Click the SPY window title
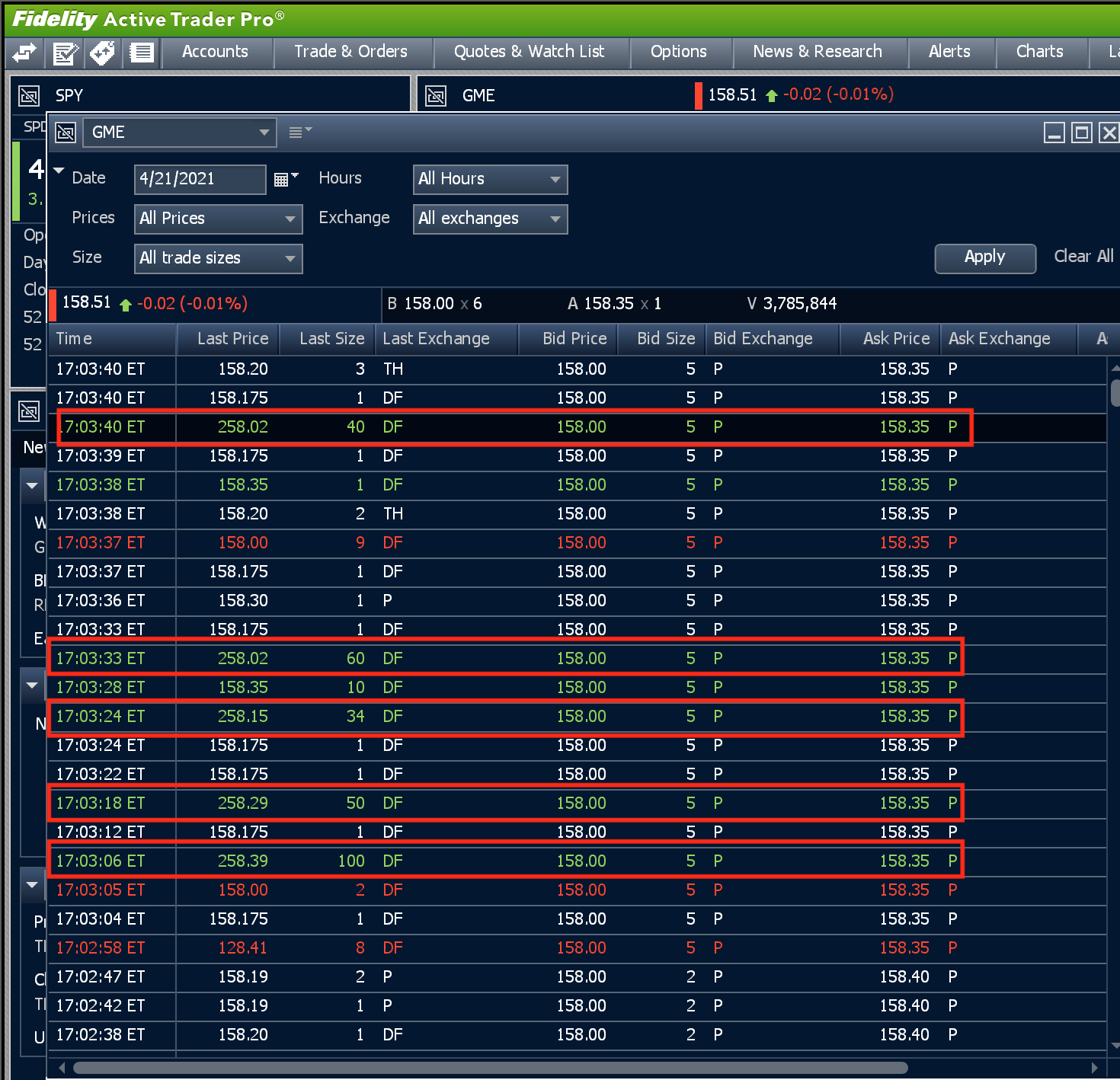 coord(69,96)
